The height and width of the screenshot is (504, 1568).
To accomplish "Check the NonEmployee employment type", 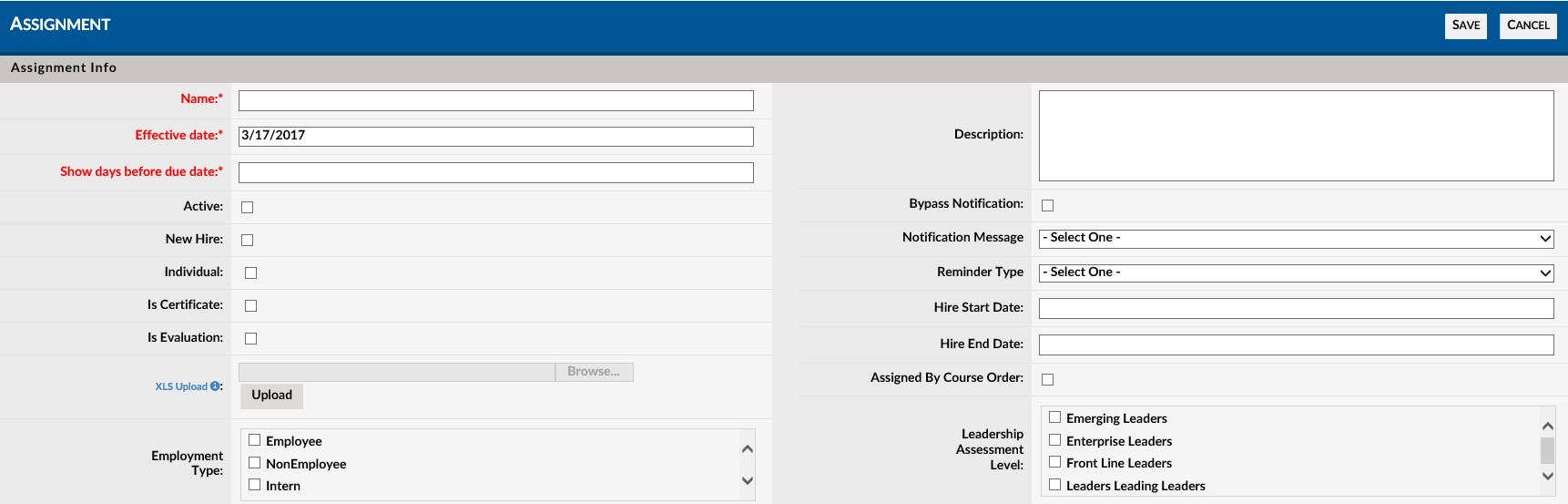I will coord(255,463).
